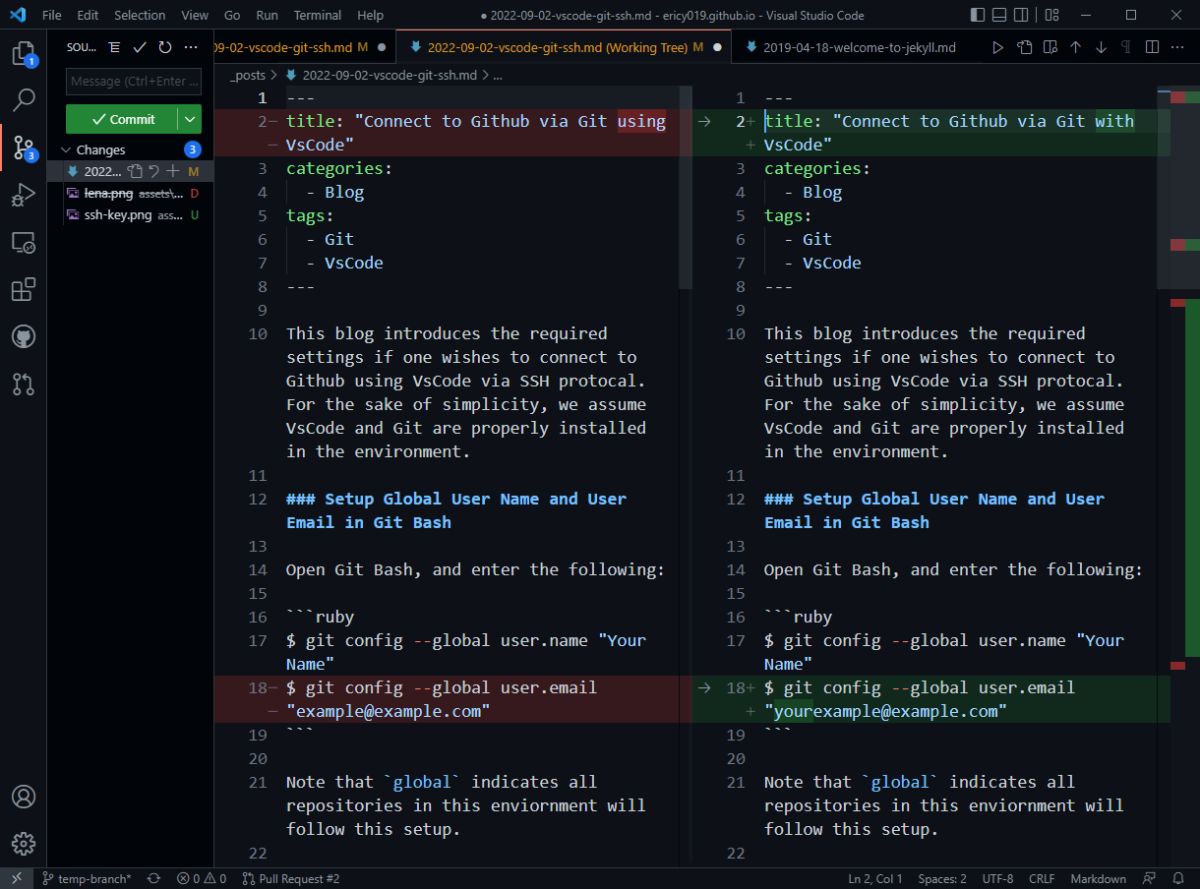The height and width of the screenshot is (889, 1200).
Task: Switch Source Control to tree view
Action: click(x=114, y=47)
